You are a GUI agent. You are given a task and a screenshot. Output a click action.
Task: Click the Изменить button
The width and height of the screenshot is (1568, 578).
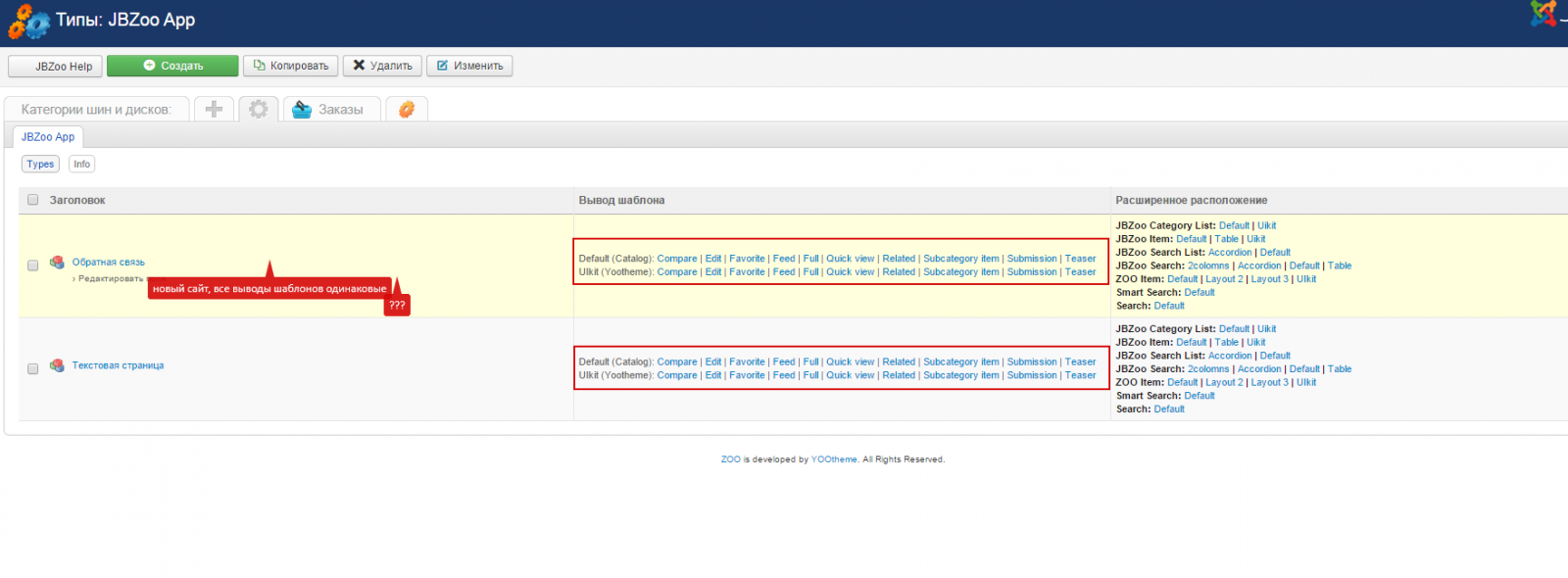point(469,66)
